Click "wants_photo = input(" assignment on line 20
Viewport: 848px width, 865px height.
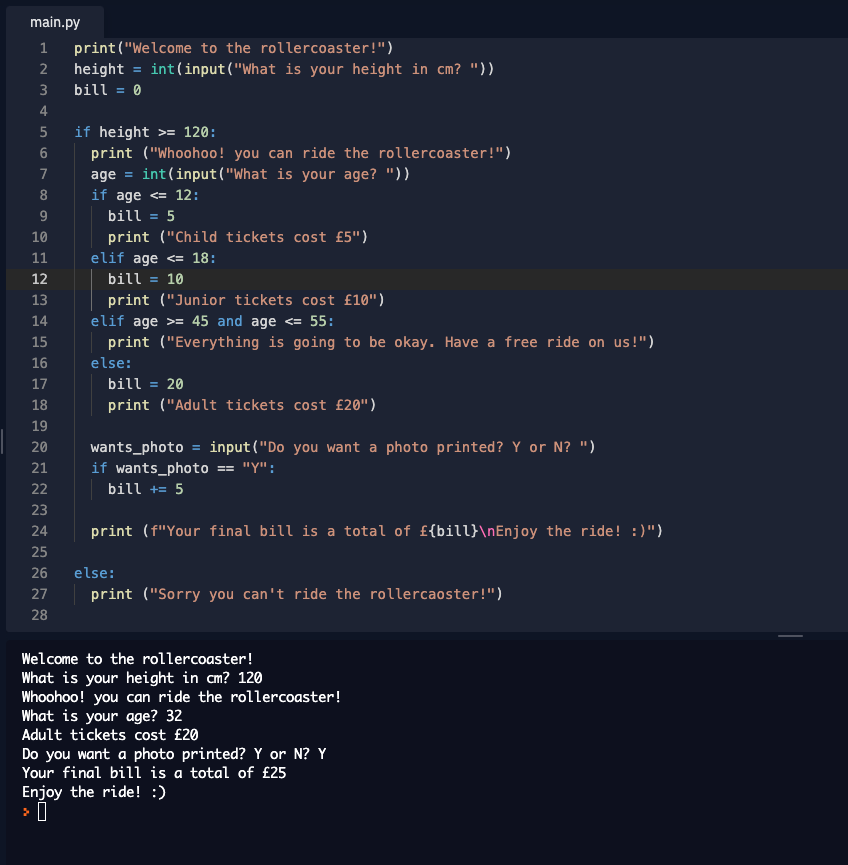343,447
